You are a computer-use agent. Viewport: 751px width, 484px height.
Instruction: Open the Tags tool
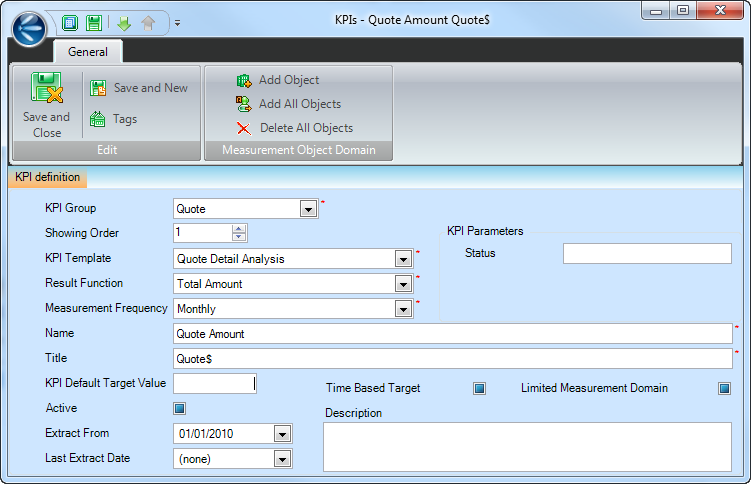coord(98,119)
